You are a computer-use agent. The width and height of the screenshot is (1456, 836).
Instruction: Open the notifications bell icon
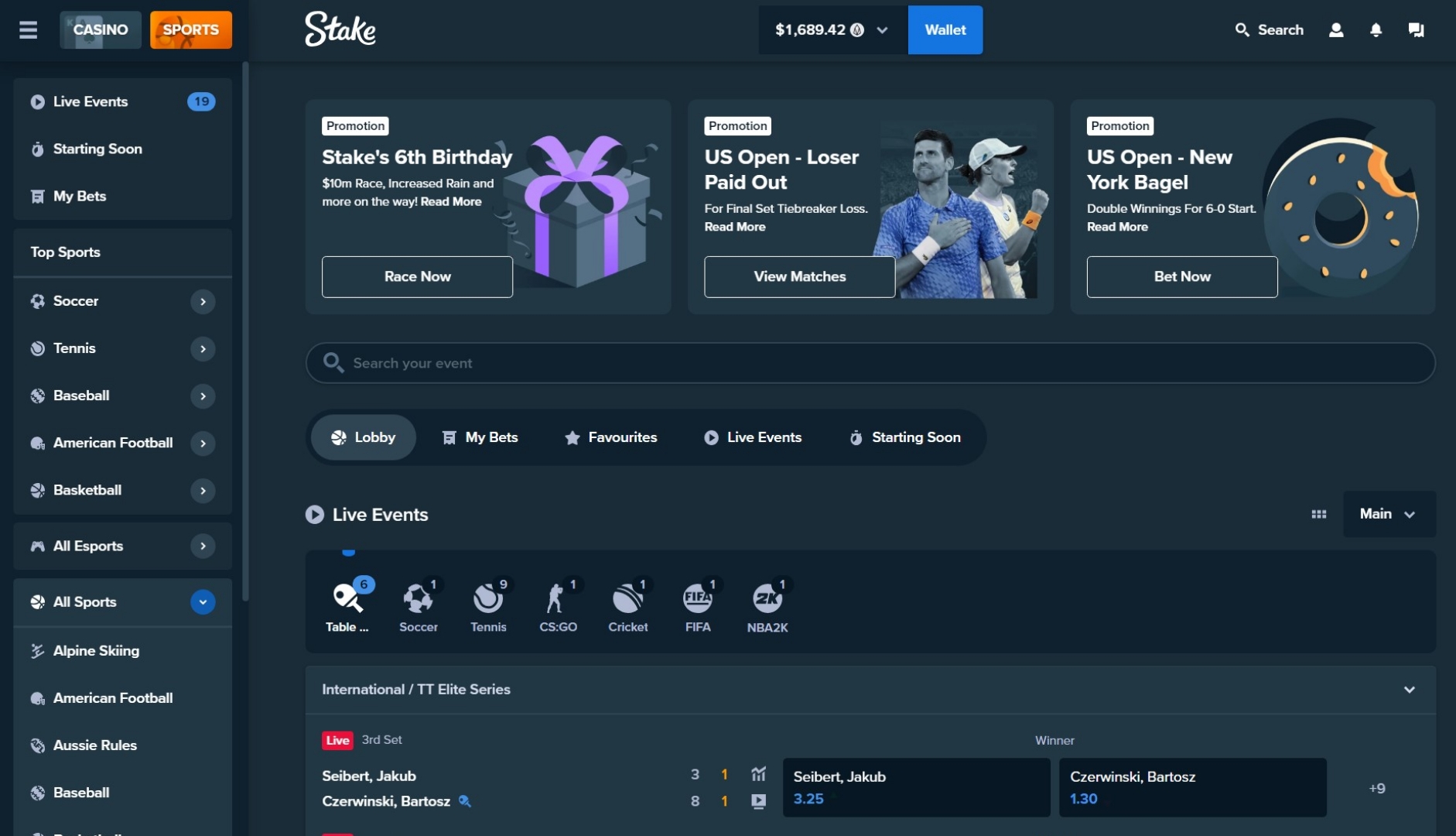1376,30
